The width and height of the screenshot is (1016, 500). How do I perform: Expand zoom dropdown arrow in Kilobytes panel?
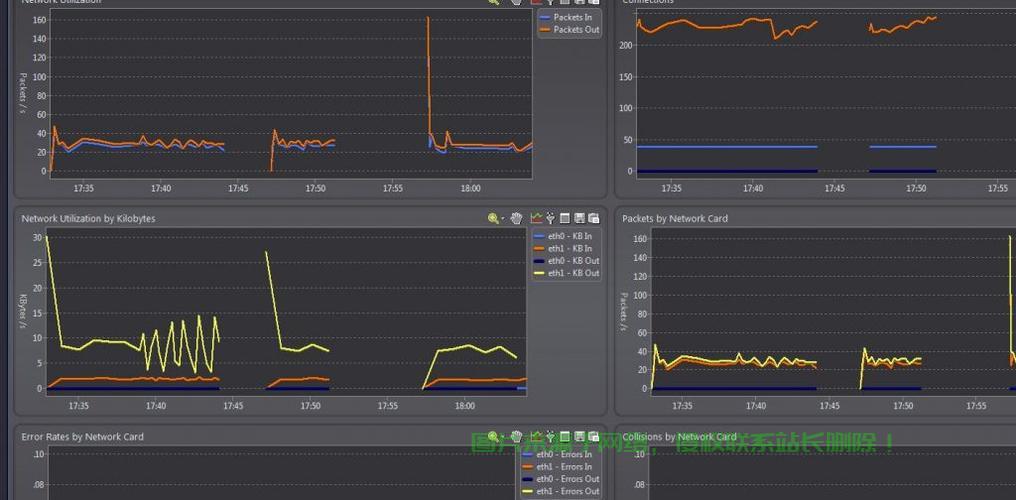(502, 219)
